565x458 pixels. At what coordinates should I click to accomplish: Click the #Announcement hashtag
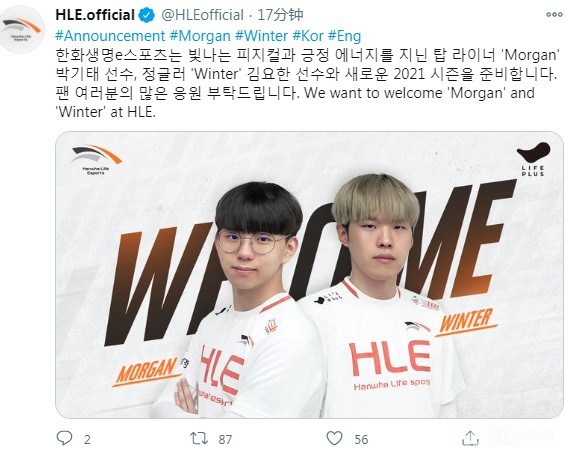[110, 36]
